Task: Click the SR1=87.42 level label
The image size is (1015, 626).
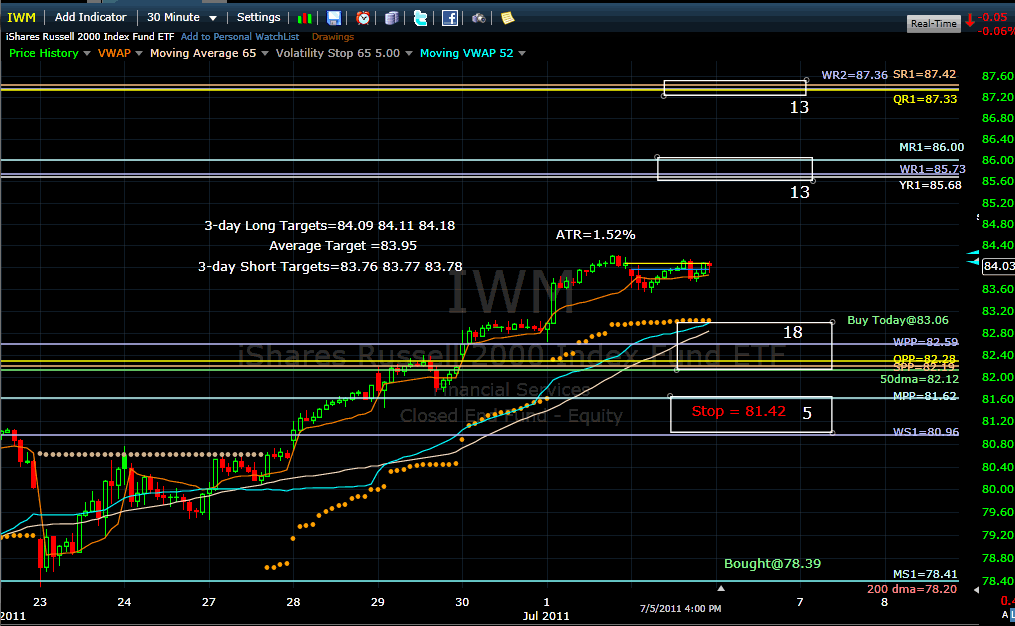Action: coord(924,74)
